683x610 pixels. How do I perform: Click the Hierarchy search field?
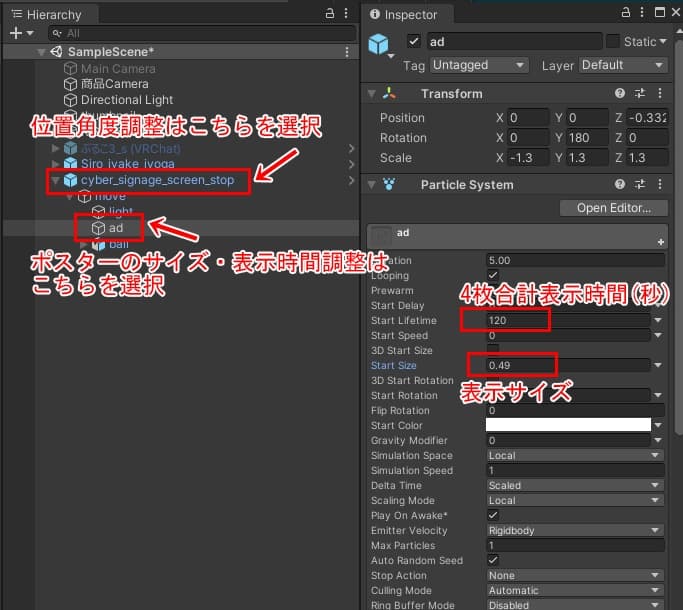pos(190,33)
